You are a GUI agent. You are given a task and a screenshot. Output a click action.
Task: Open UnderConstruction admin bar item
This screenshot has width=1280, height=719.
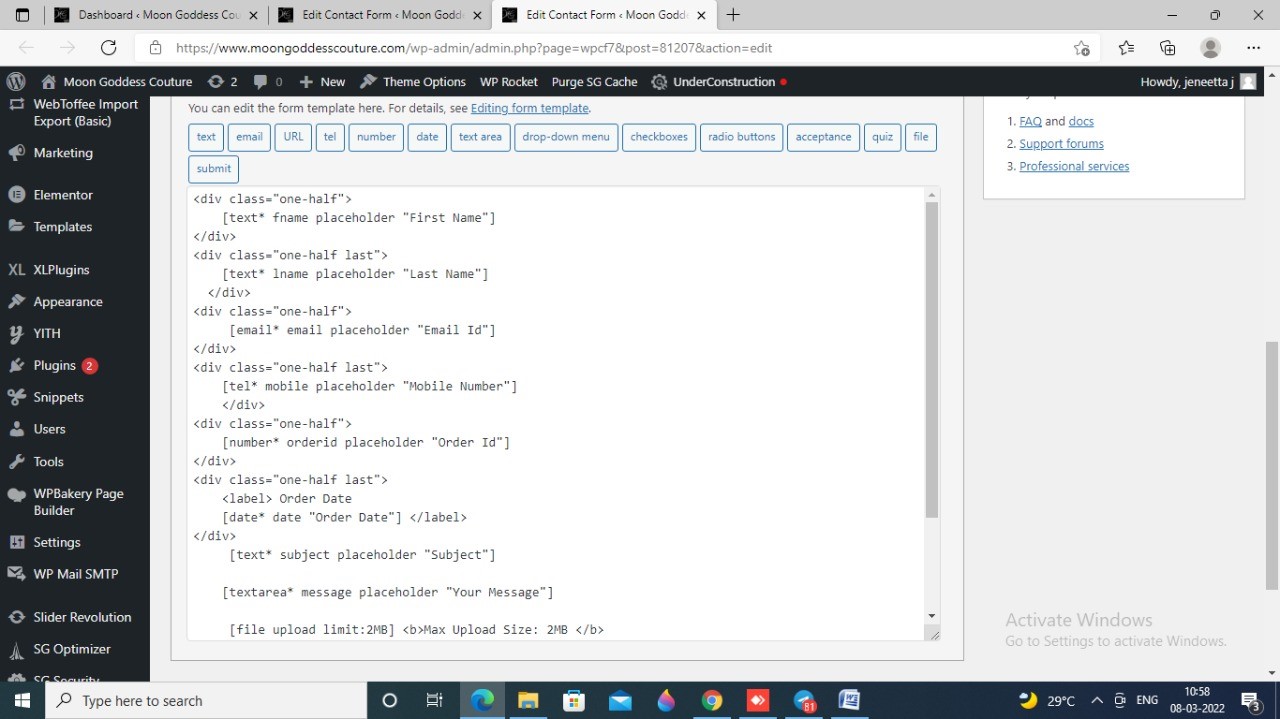[x=718, y=82]
